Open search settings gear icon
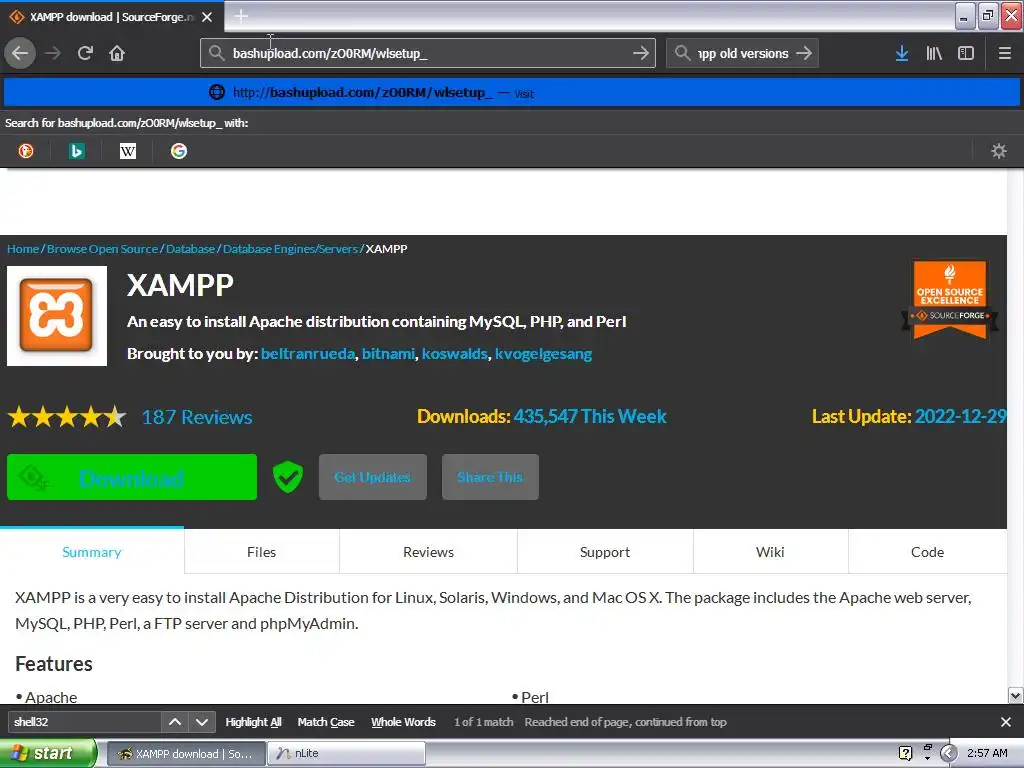This screenshot has height=768, width=1024. pos(999,151)
